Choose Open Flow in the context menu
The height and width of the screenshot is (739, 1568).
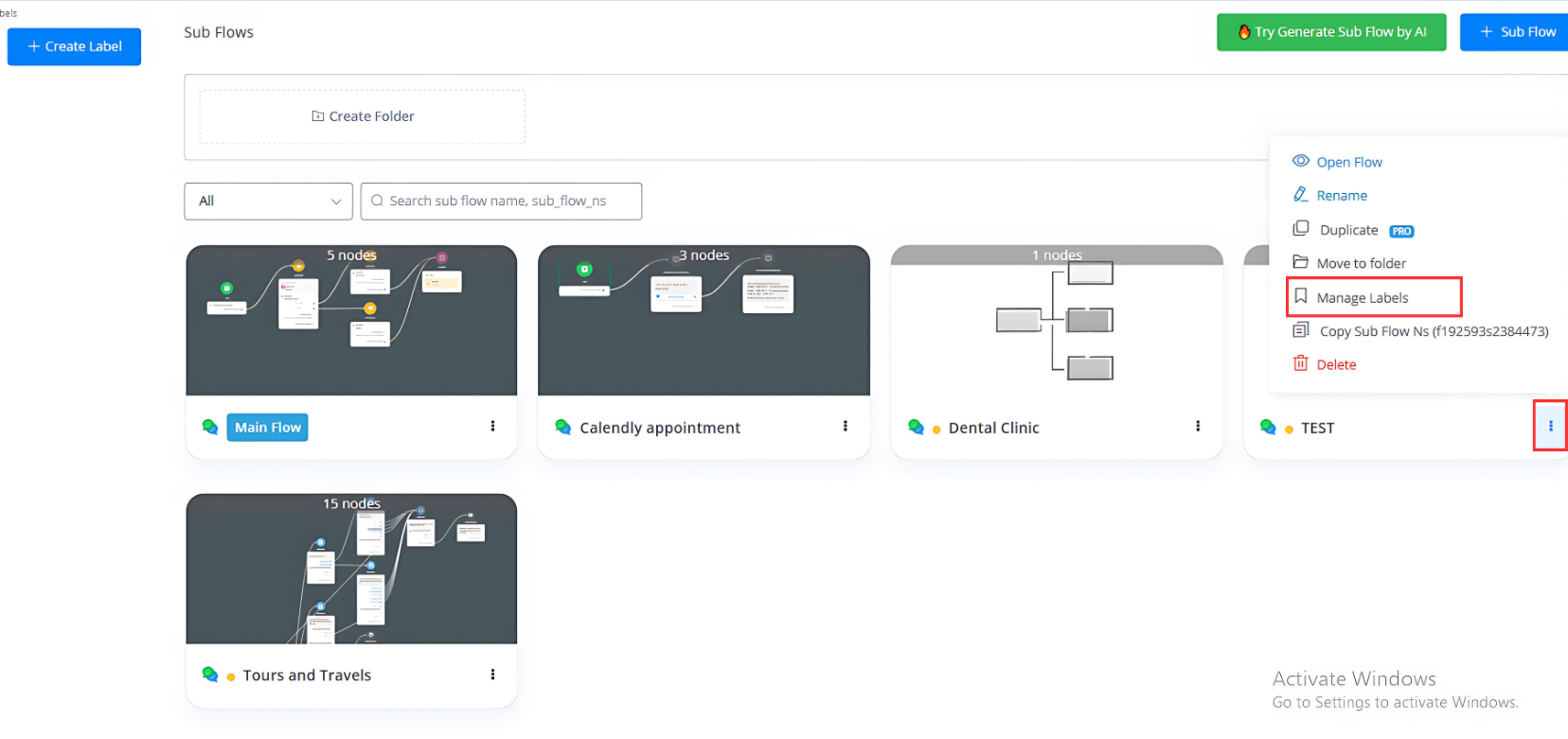point(1348,163)
